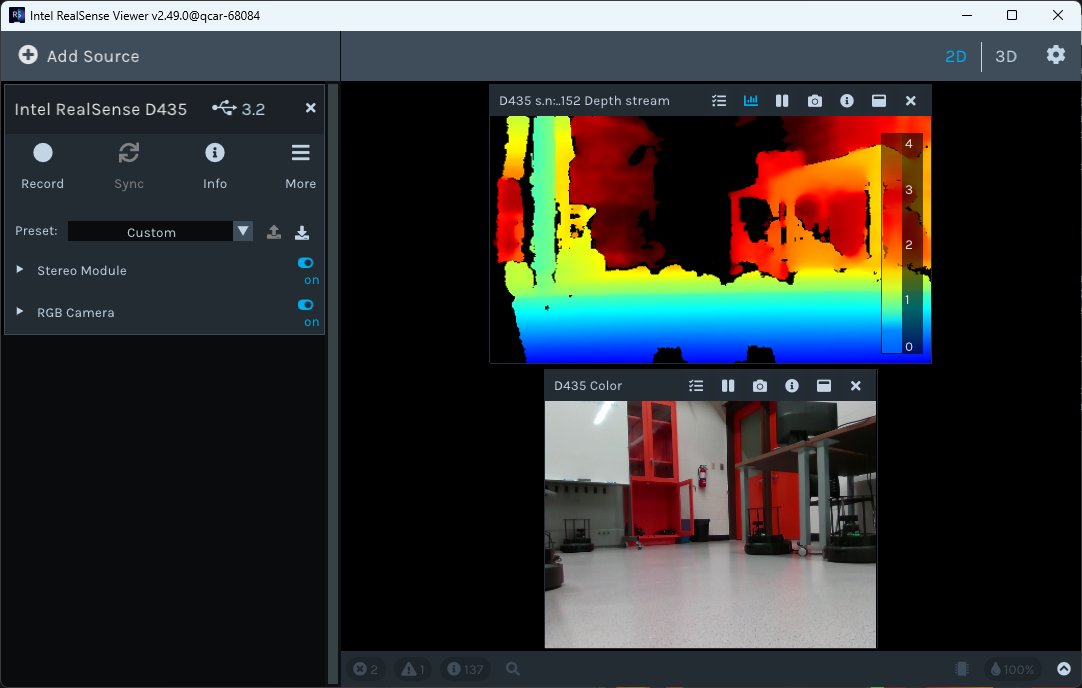Turn off the Stereo Module toggle
The height and width of the screenshot is (688, 1082).
tap(306, 263)
